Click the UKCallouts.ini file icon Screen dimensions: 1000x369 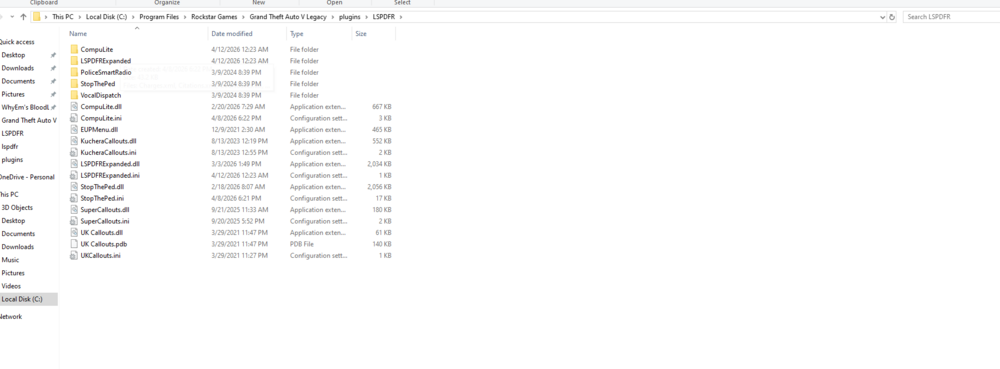(x=74, y=256)
